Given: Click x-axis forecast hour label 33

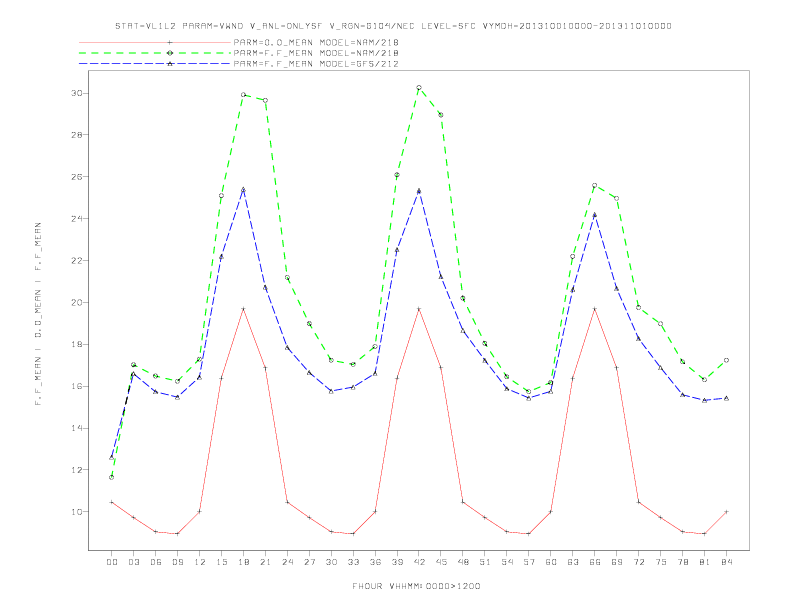Looking at the screenshot, I should pos(353,562).
